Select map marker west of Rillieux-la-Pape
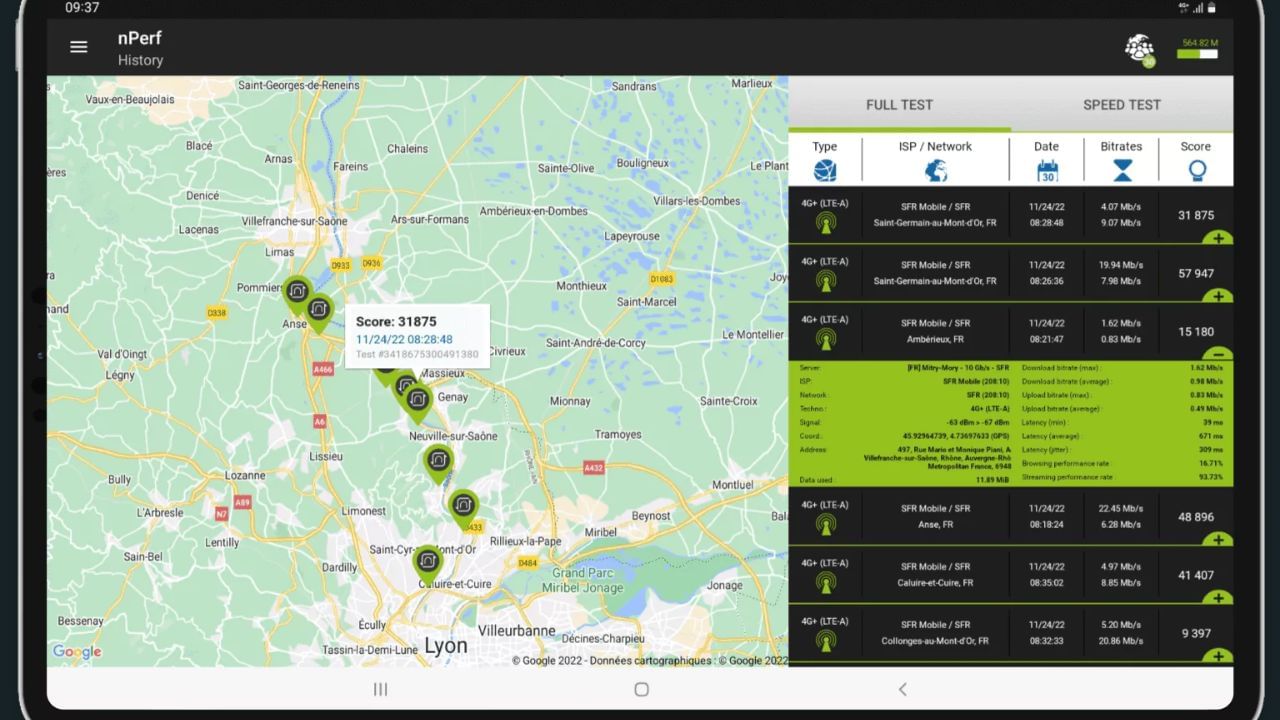Viewport: 1280px width, 720px height. coord(462,507)
